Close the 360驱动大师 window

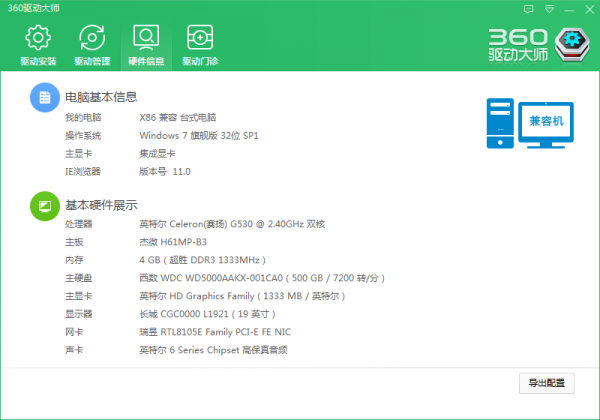click(590, 10)
